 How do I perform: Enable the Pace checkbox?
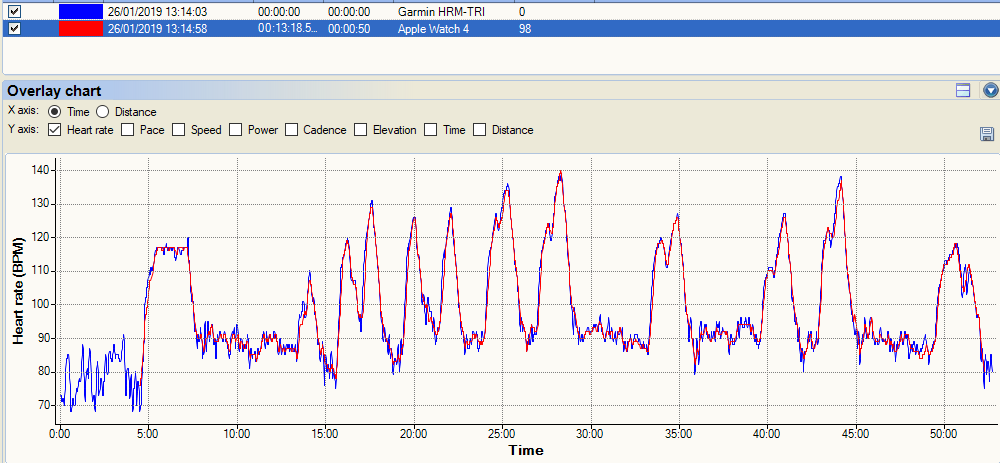tap(127, 130)
